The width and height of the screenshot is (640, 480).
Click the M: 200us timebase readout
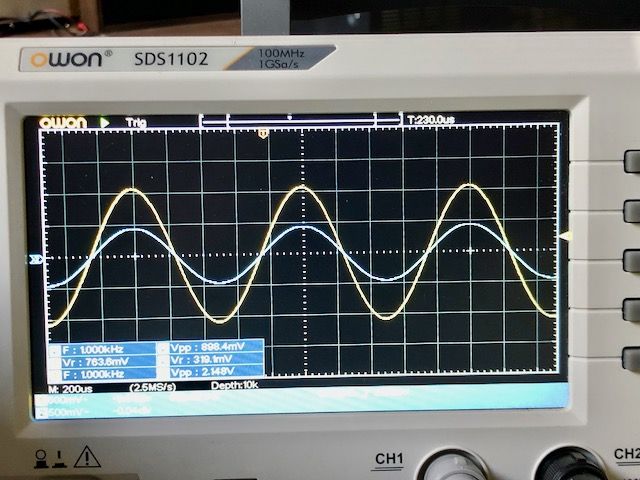[x=70, y=386]
